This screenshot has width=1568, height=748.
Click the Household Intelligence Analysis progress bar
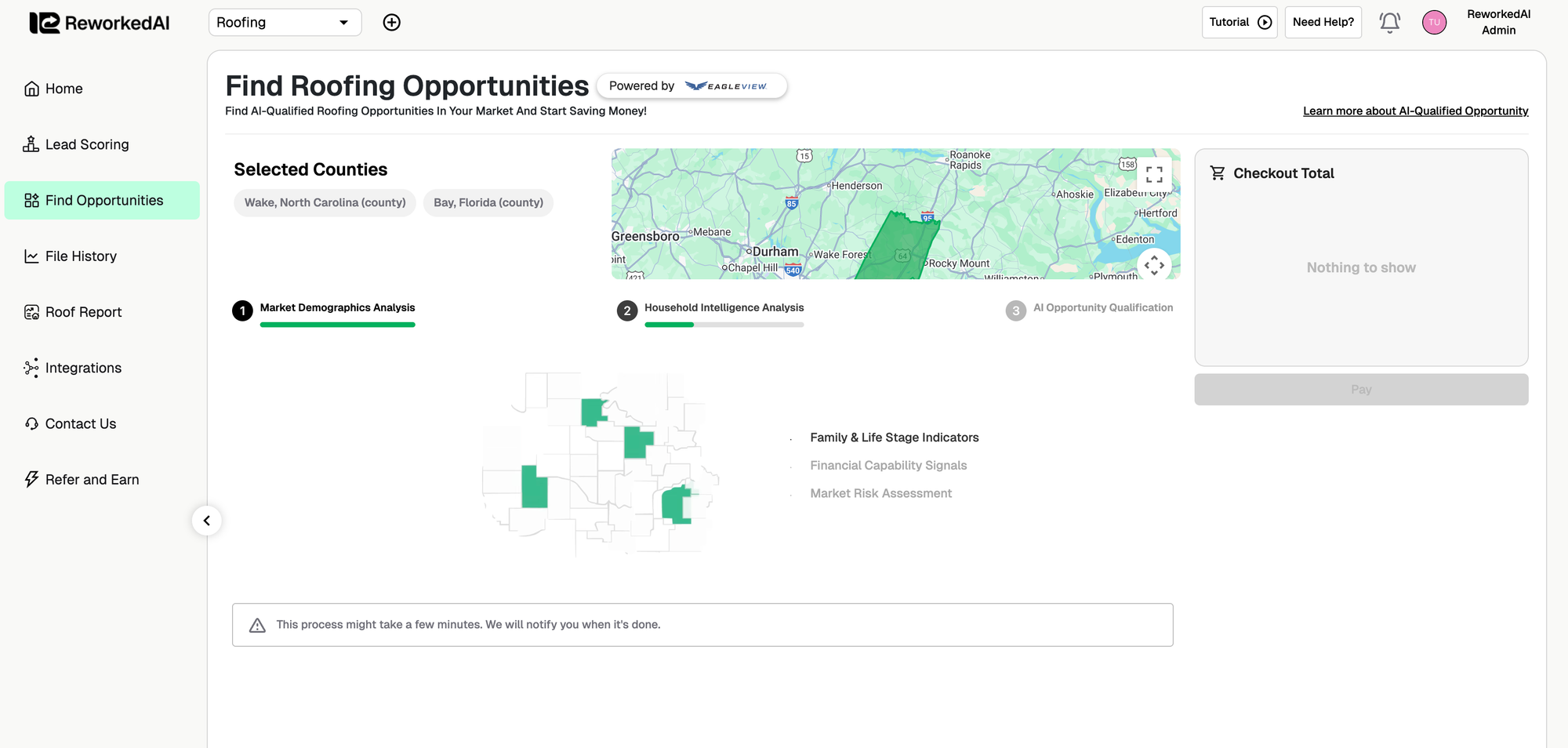(x=724, y=325)
